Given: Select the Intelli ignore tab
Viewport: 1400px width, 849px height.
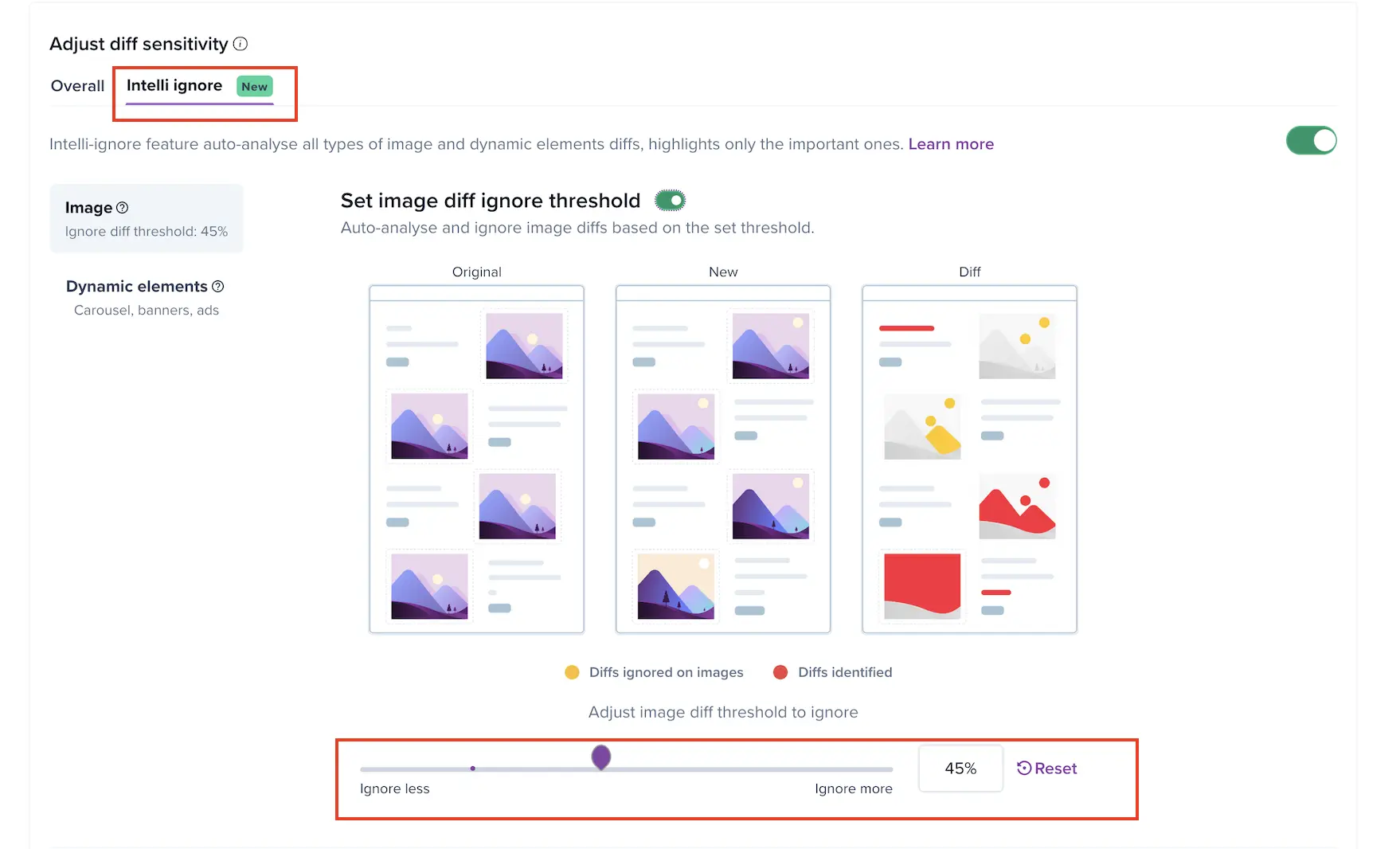Looking at the screenshot, I should click(174, 86).
